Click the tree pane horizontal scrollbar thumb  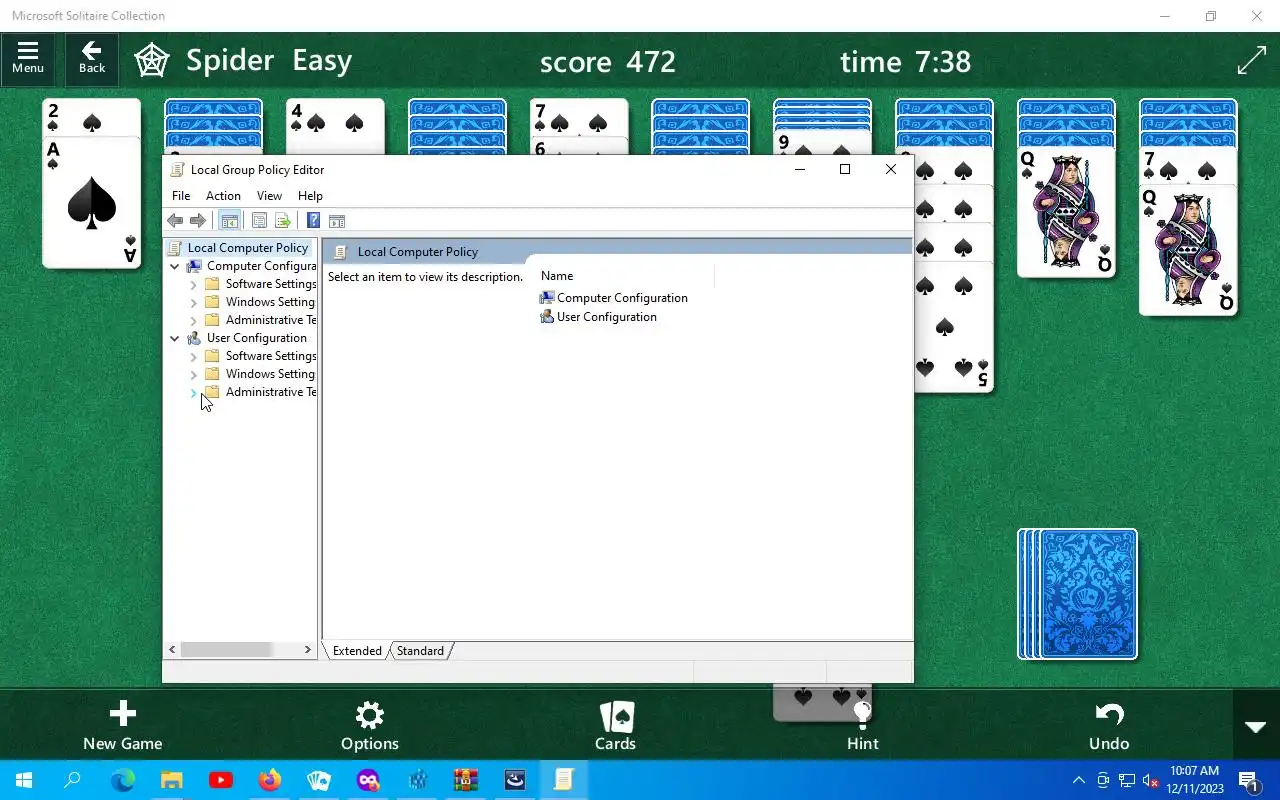click(x=226, y=650)
